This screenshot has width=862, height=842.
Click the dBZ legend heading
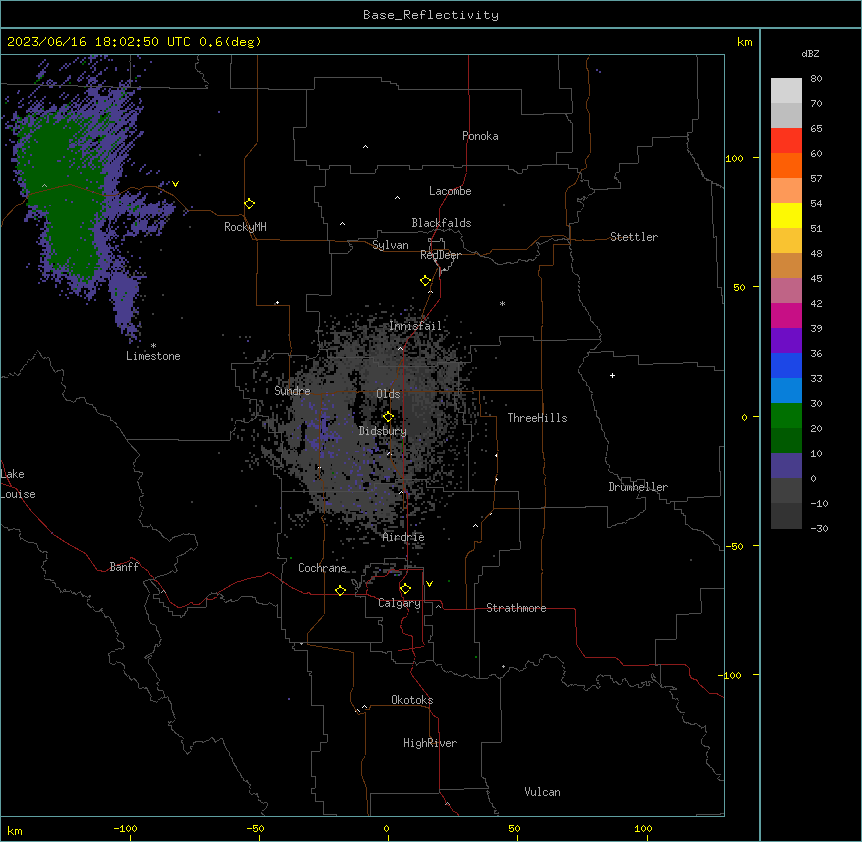810,54
